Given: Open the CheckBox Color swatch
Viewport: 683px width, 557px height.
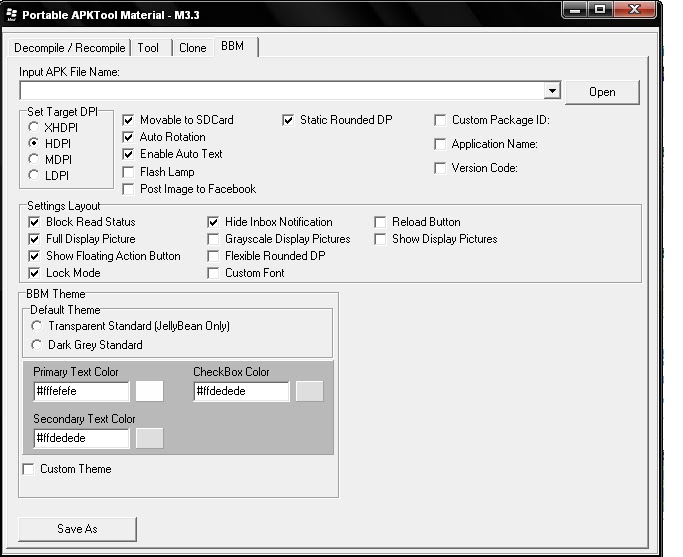Looking at the screenshot, I should [310, 391].
